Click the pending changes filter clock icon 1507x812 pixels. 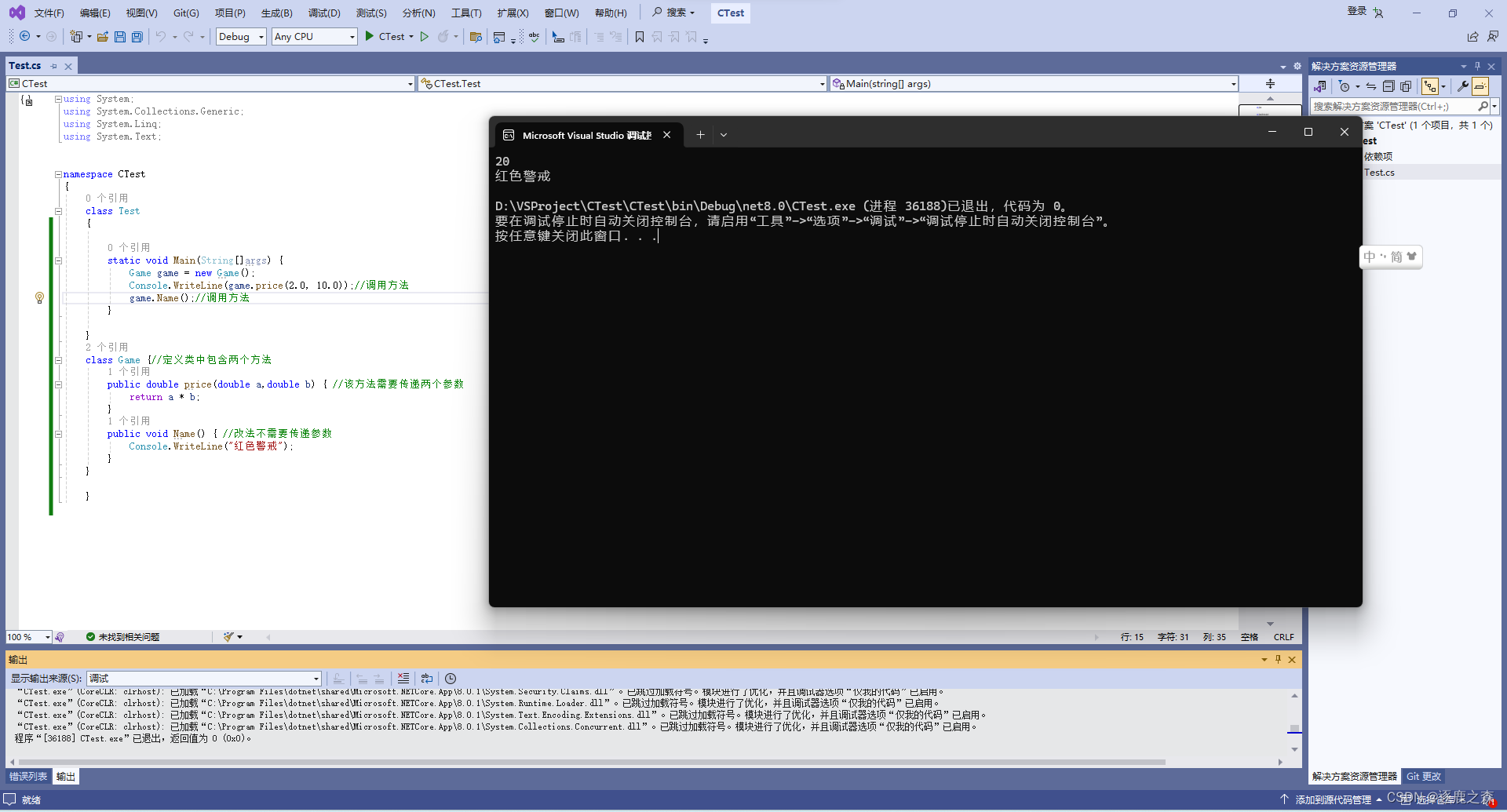point(1345,86)
